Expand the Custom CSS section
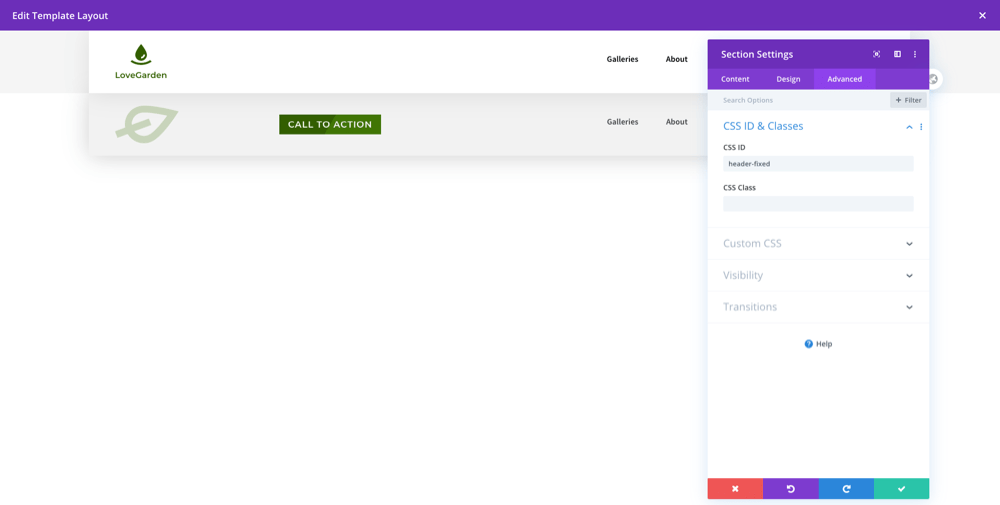The image size is (1000, 505). (x=818, y=244)
